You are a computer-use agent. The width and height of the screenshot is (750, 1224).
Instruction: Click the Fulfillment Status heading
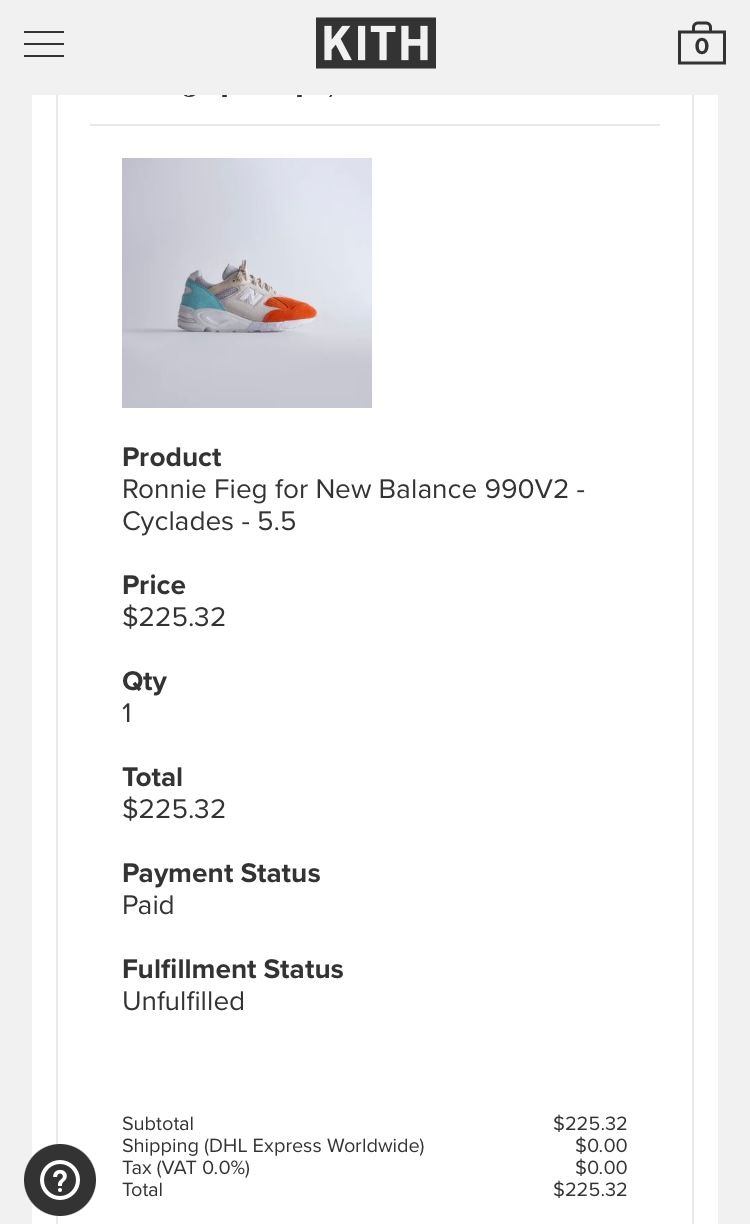232,969
